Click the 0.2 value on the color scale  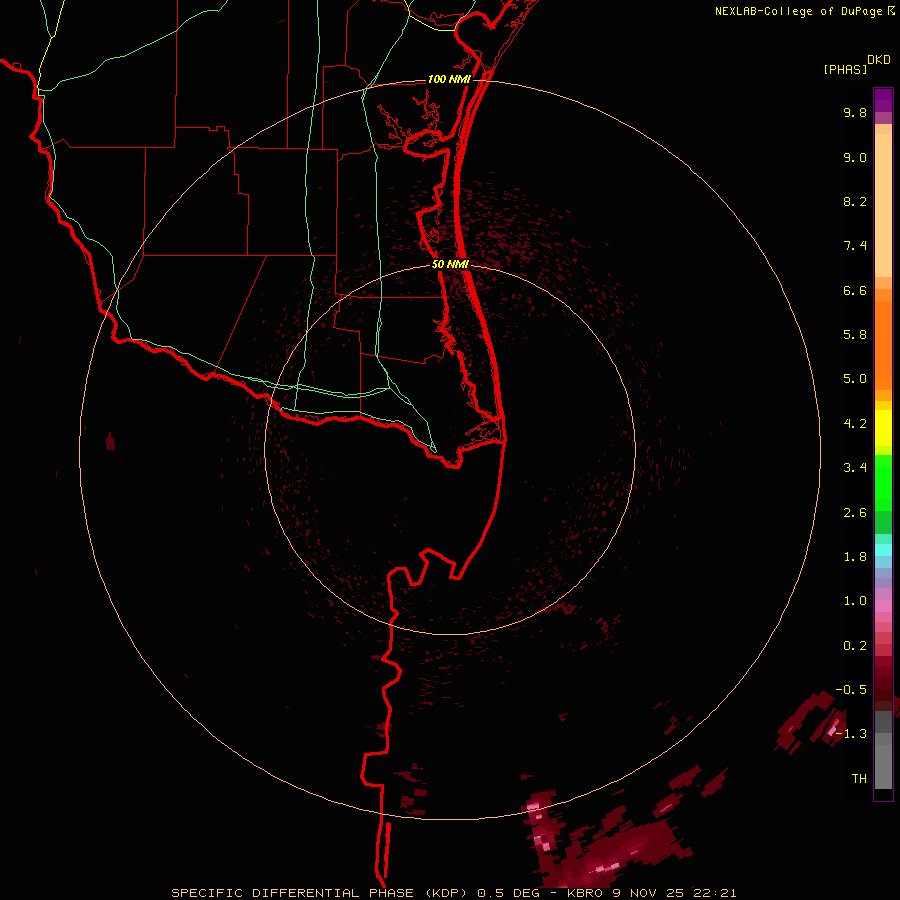[x=855, y=646]
